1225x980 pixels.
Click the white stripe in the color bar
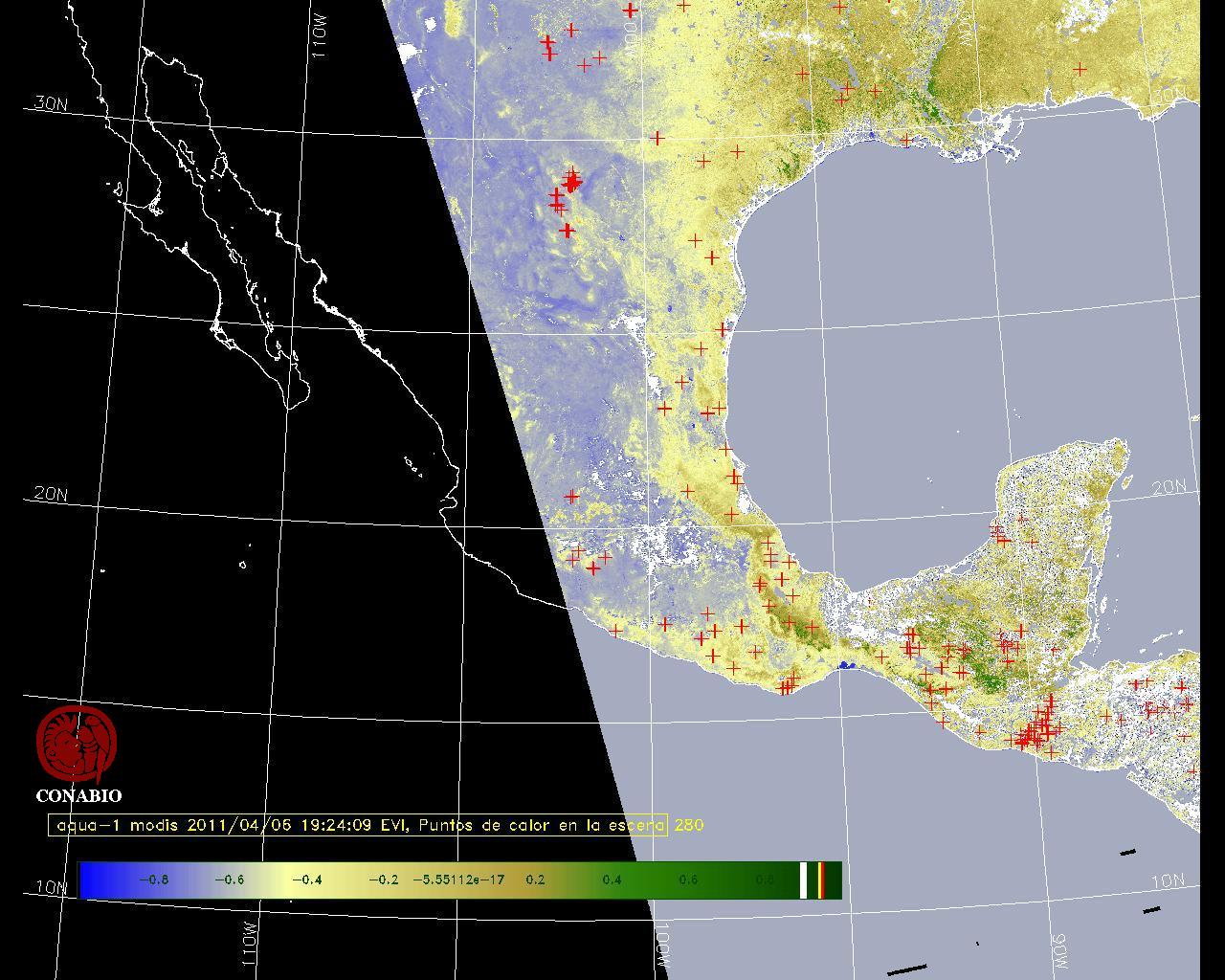point(804,880)
